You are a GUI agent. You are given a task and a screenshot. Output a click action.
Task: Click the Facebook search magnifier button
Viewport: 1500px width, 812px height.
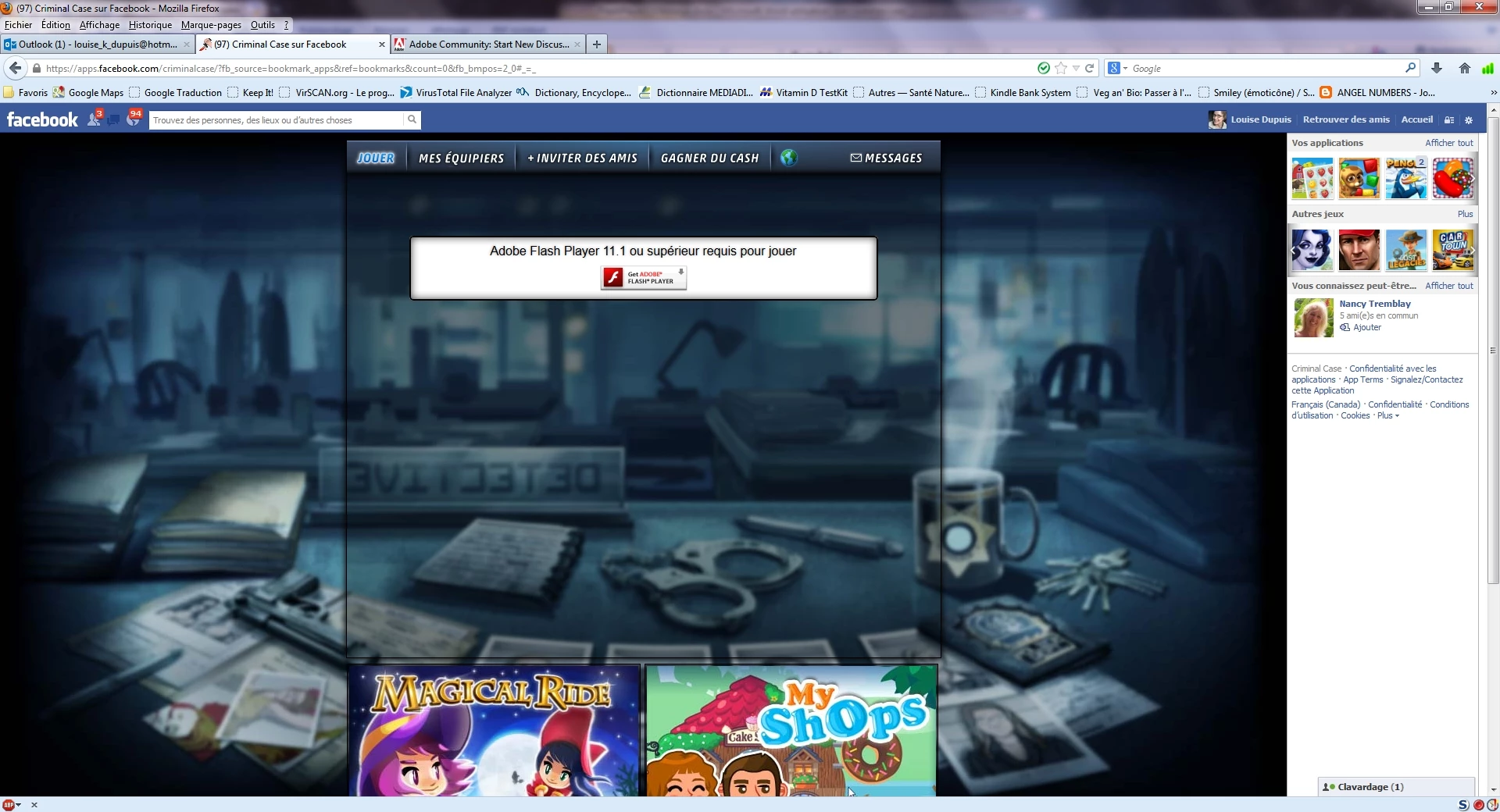[x=412, y=119]
